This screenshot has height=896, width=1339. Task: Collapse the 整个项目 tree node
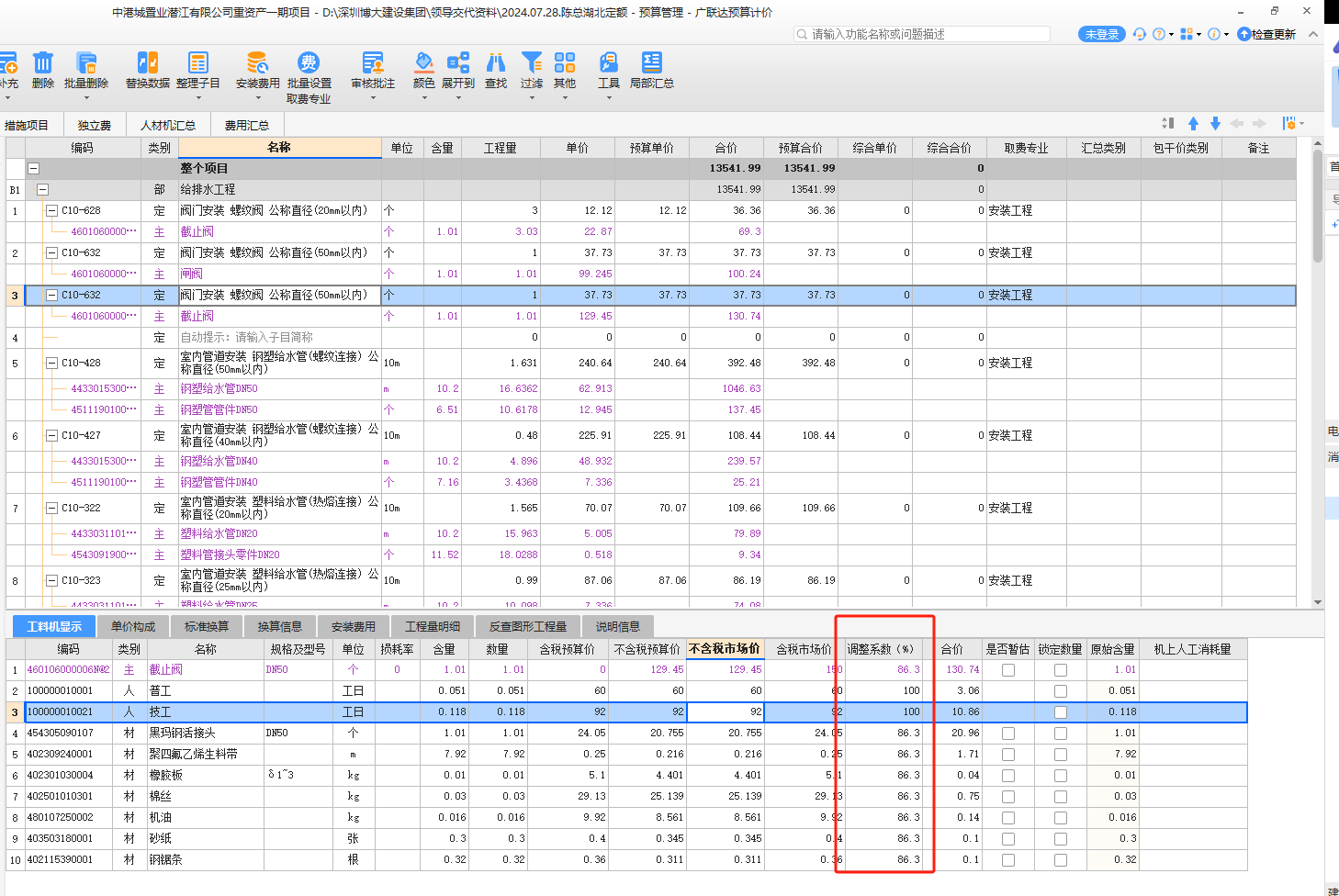point(34,168)
